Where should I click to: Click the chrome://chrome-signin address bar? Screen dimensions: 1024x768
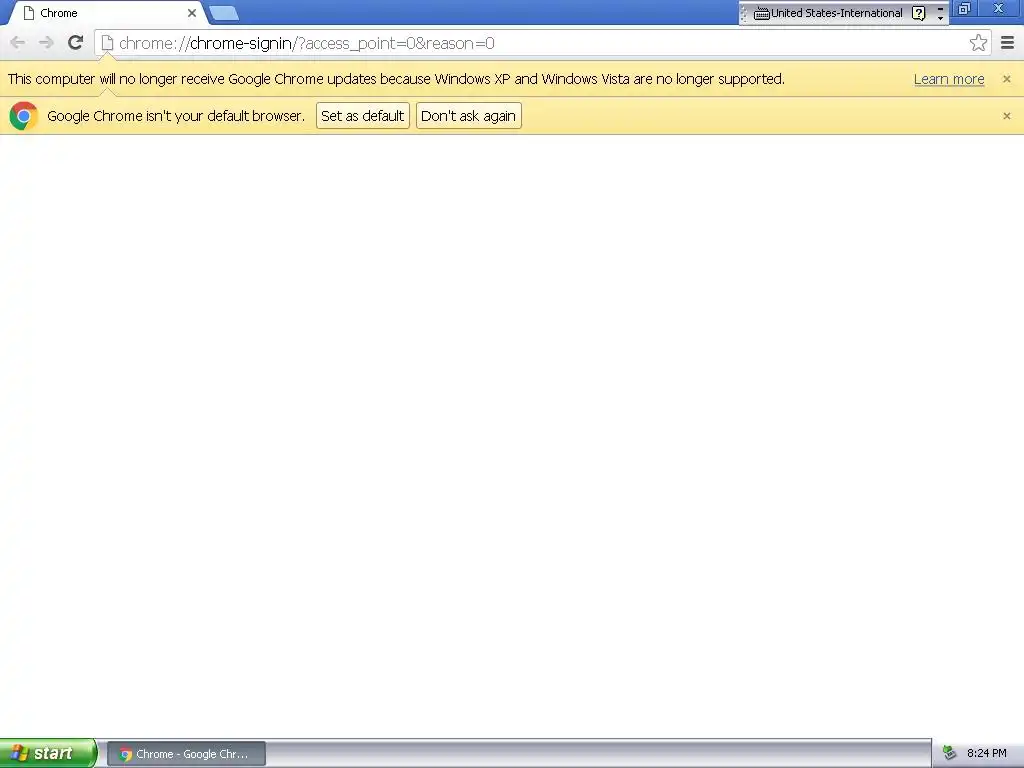(542, 43)
